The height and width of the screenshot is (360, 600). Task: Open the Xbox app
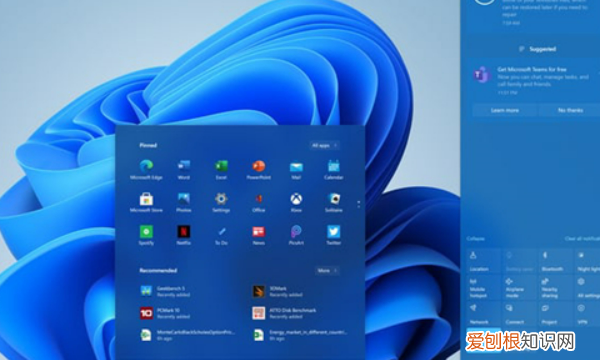(296, 202)
